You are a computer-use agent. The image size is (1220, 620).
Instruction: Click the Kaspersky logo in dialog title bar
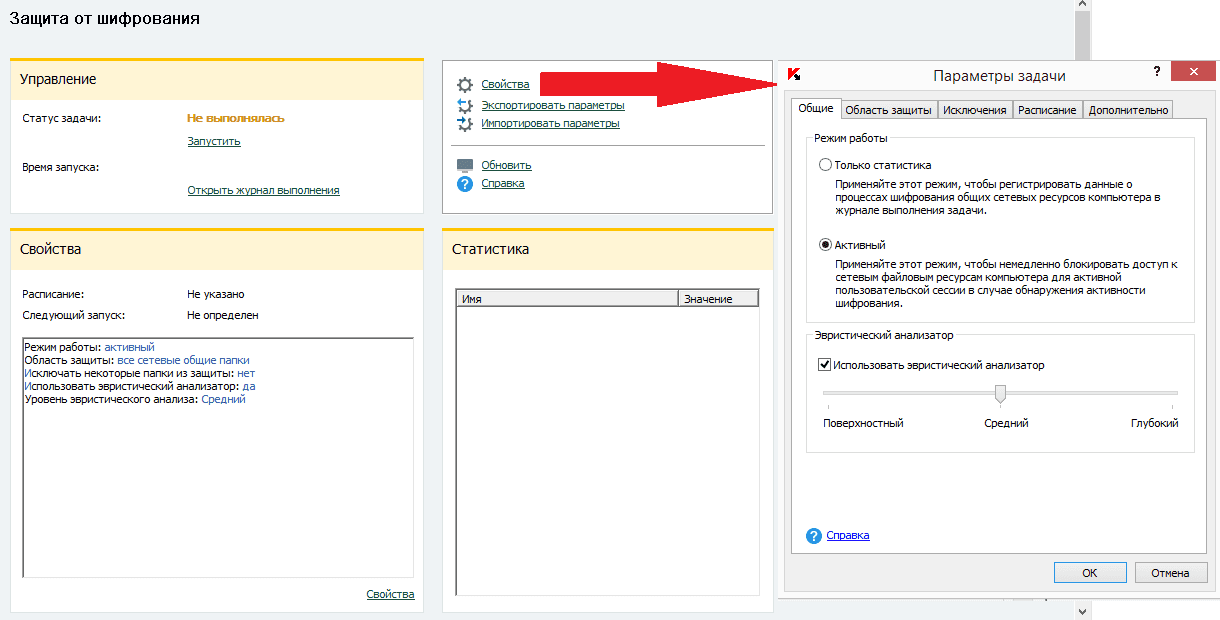click(794, 74)
